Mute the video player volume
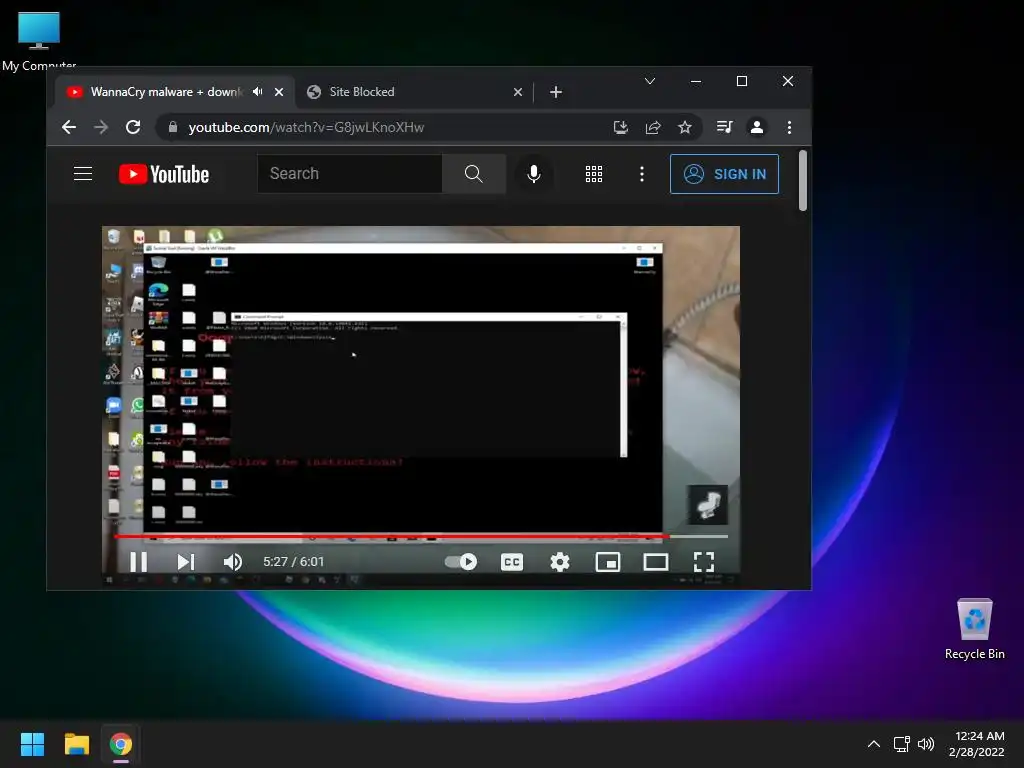 (233, 562)
